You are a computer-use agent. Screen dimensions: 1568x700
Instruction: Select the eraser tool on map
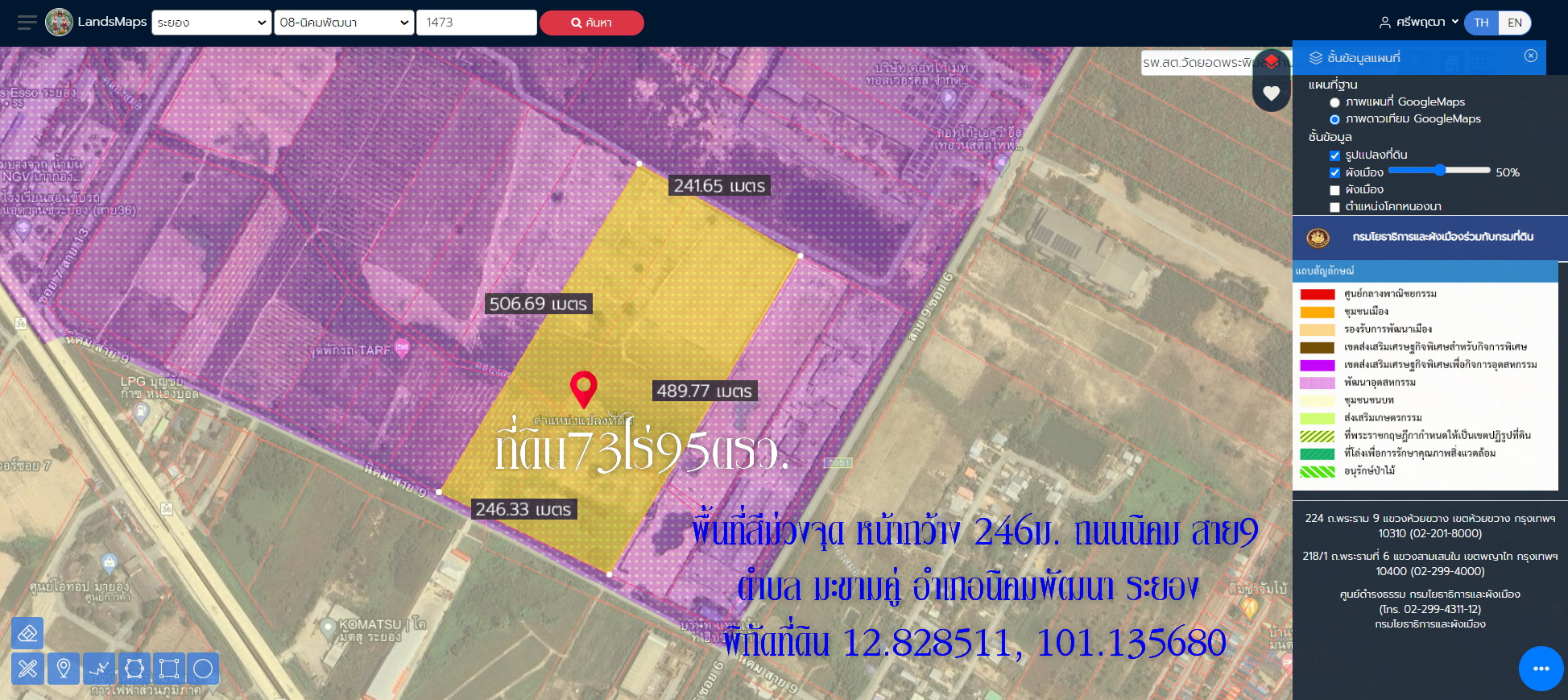27,633
